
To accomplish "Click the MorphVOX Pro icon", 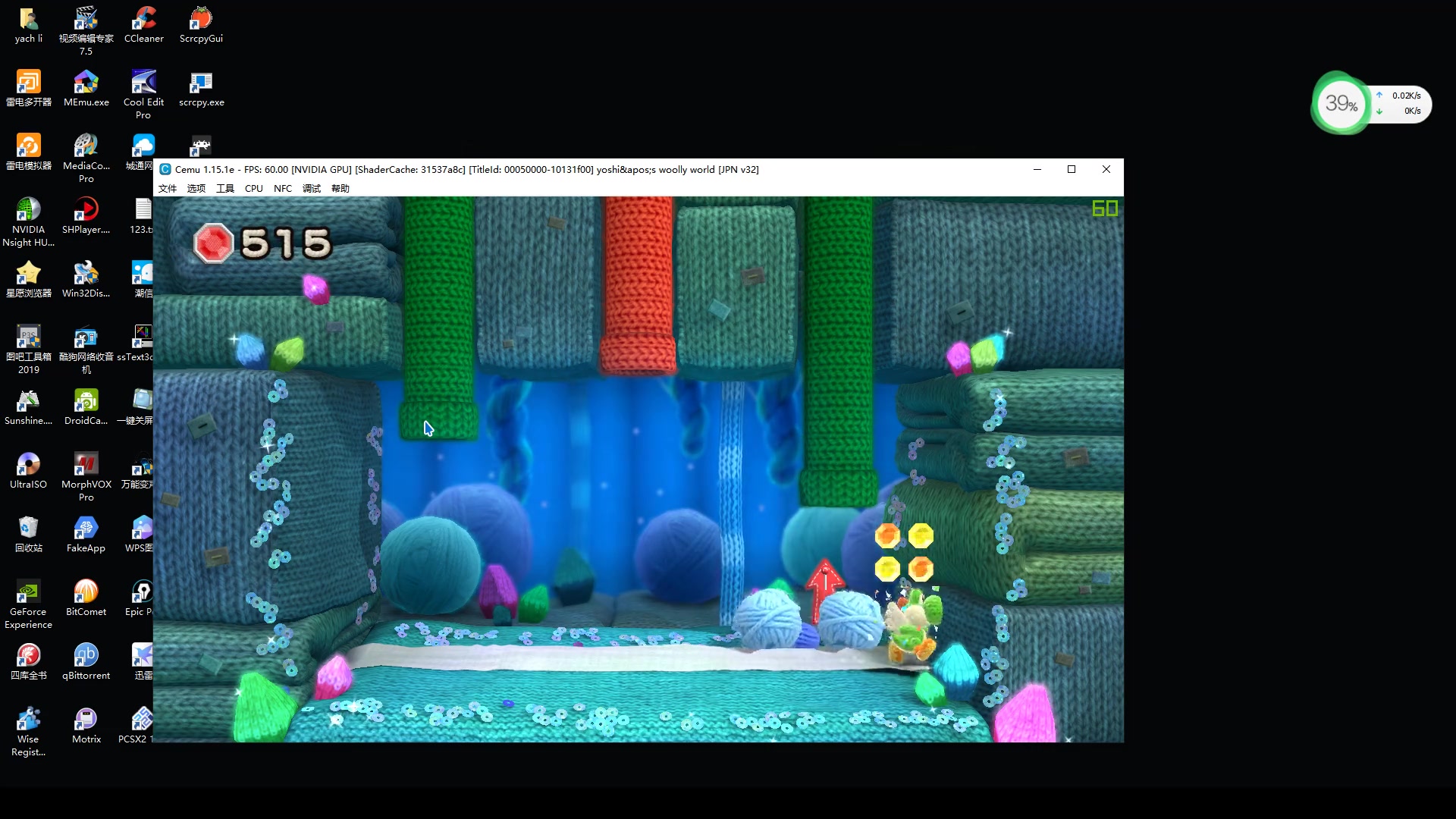I will [x=86, y=464].
